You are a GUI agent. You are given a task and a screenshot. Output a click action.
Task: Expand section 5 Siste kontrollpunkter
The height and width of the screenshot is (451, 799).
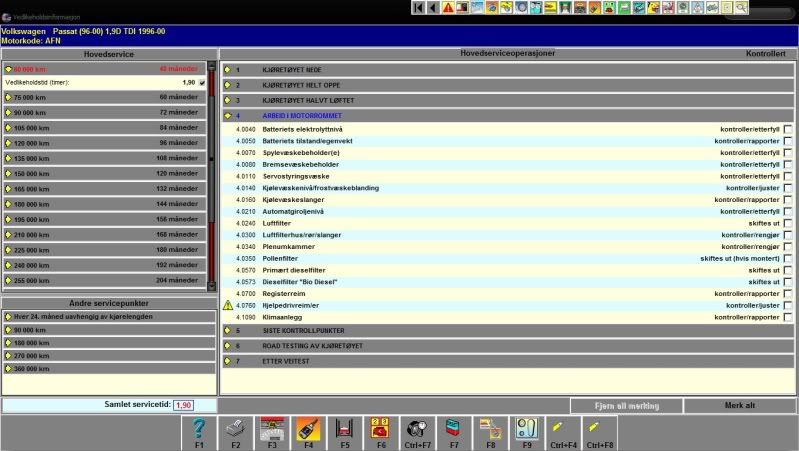tap(227, 330)
